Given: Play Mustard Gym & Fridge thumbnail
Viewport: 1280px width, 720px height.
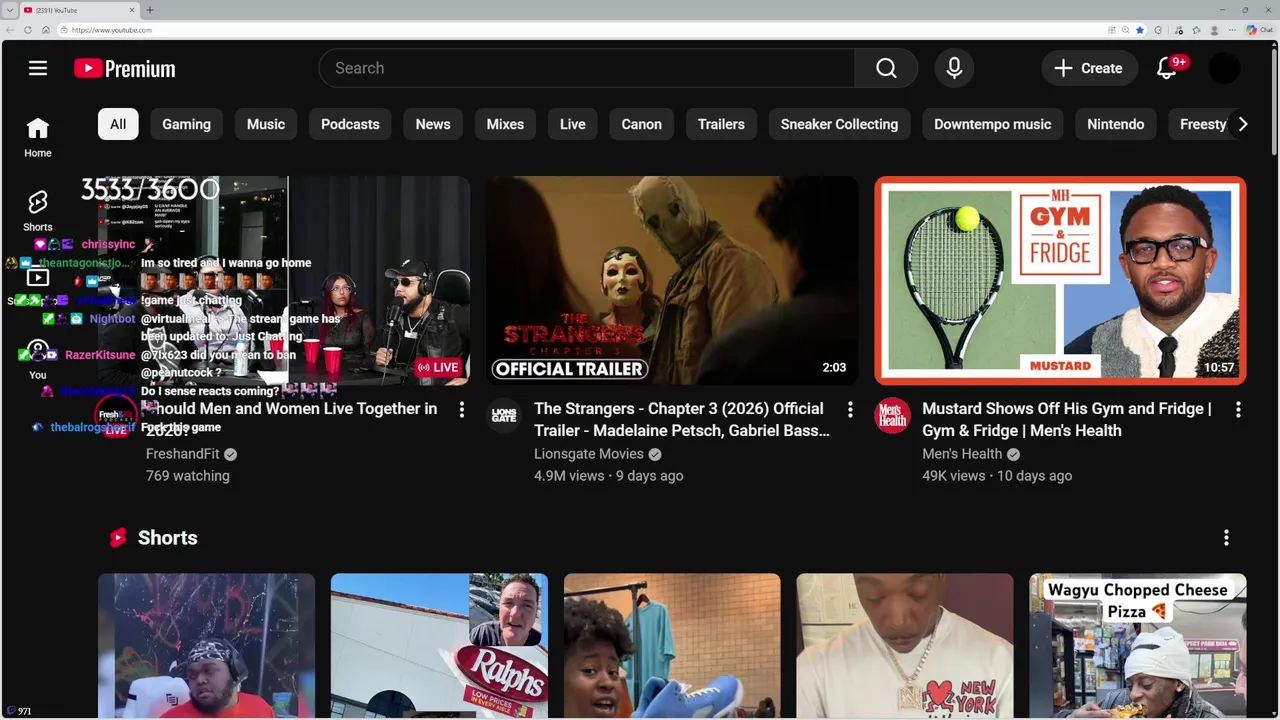Looking at the screenshot, I should coord(1061,281).
